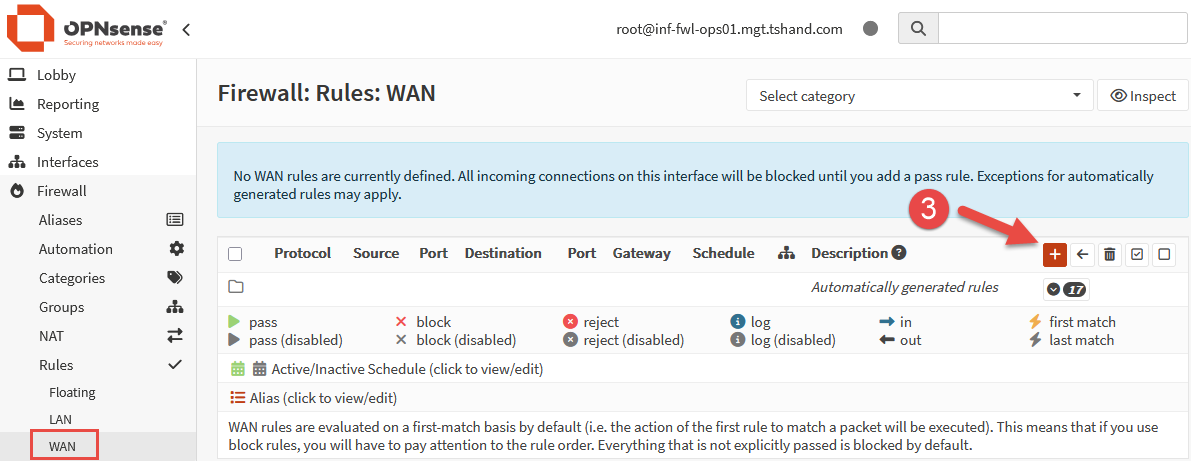Toggle the select-all rules checkbox
This screenshot has height=461, width=1191.
(235, 254)
